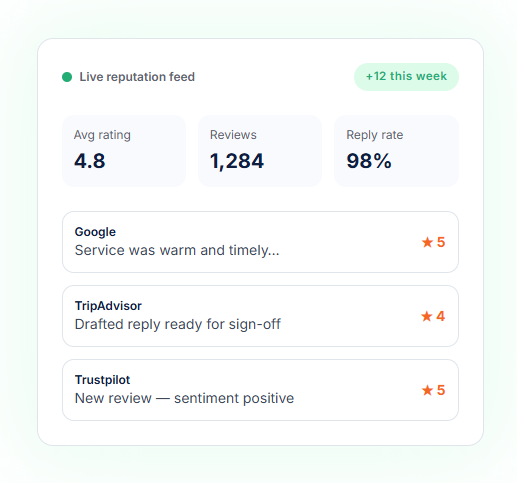Click the orange star on Trustpilot review
The image size is (517, 483).
(x=427, y=390)
